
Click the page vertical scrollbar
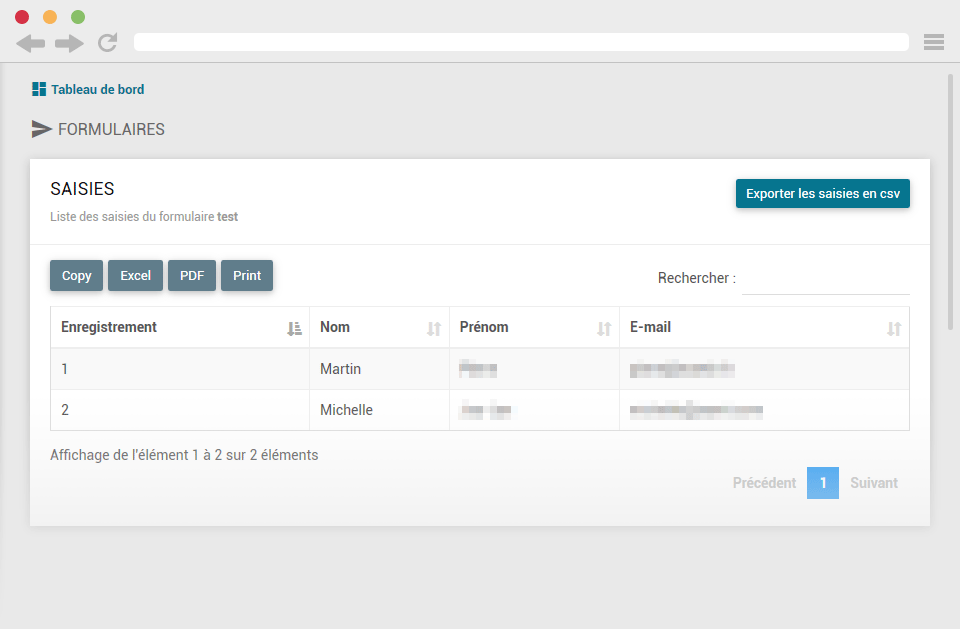(x=950, y=202)
